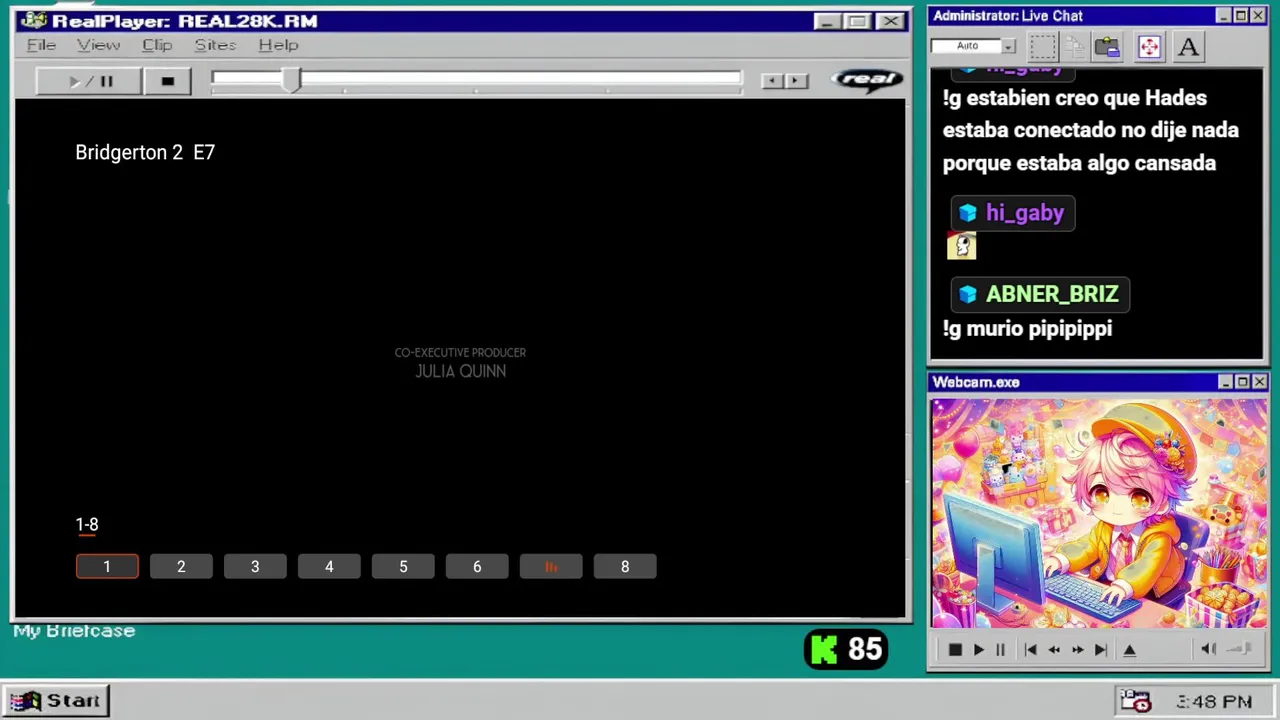The height and width of the screenshot is (720, 1280).
Task: Click the next clip arrow in RealPlayer
Action: click(x=796, y=81)
